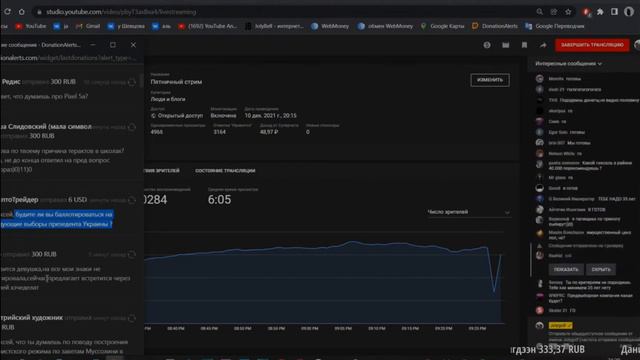This screenshot has width=640, height=360.
Task: Click the replay icon on Редис donation
Action: pos(131,82)
